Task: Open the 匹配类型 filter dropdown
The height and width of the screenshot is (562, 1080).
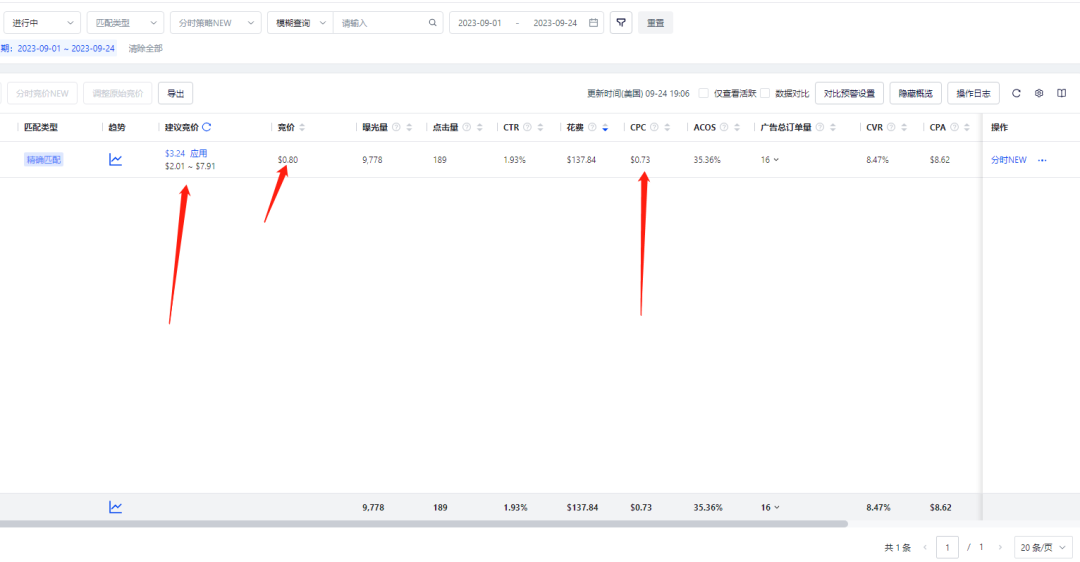Action: point(125,23)
